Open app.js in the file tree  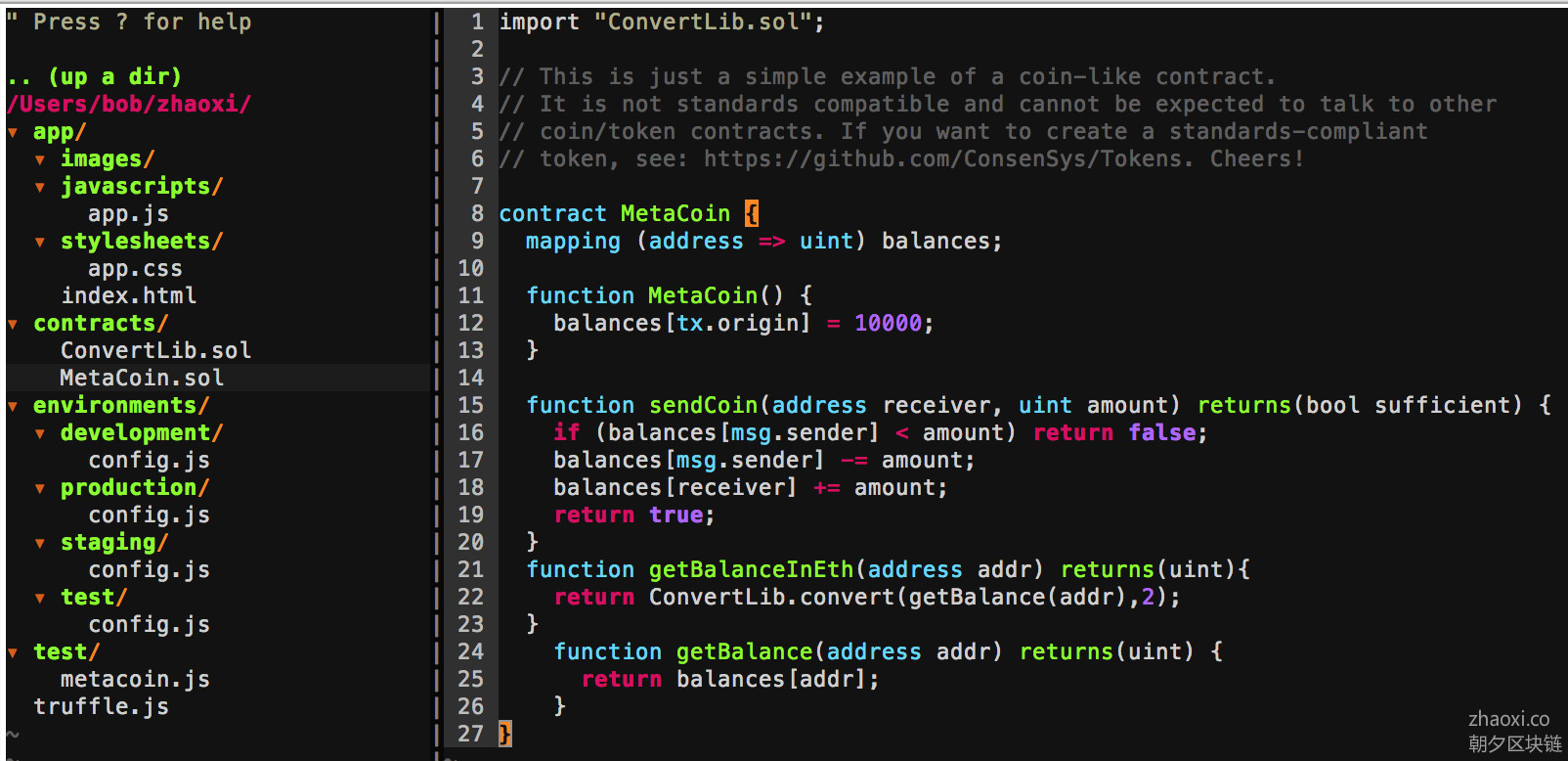(128, 213)
